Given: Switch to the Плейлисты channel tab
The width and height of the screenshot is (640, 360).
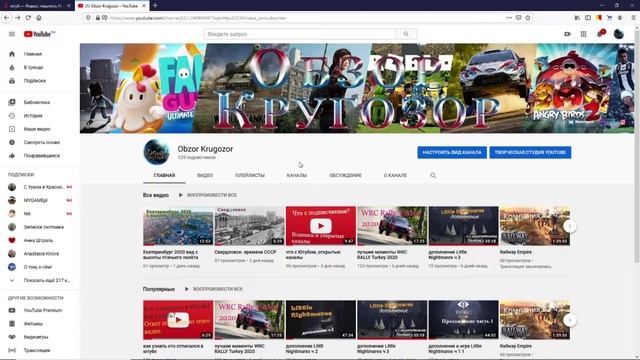Looking at the screenshot, I should [x=250, y=175].
